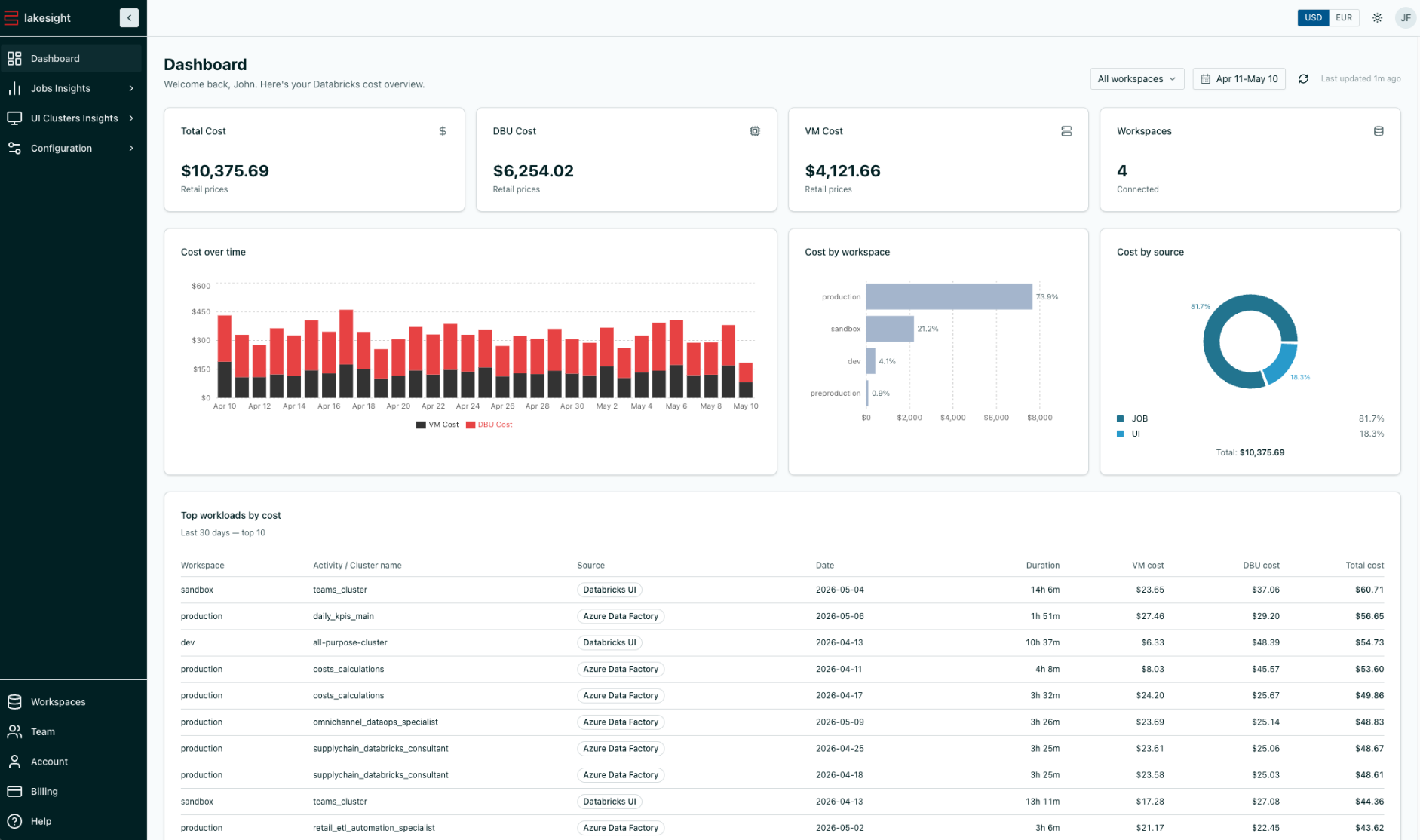
Task: Click the $4,121.66 VM Cost value
Action: tap(842, 170)
